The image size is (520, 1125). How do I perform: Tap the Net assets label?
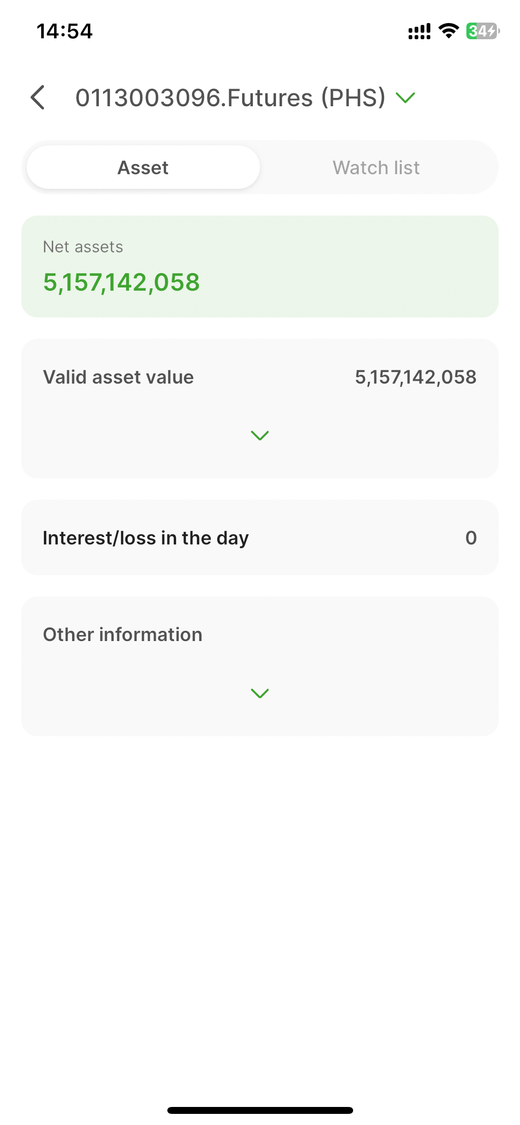tap(83, 247)
